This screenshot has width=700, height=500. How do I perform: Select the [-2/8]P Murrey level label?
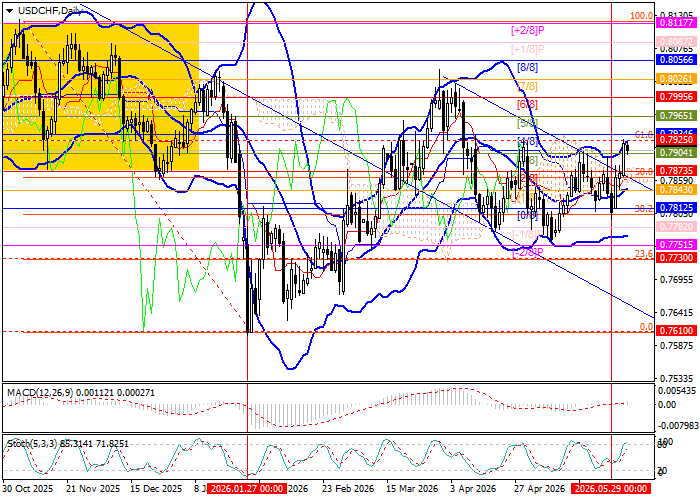tap(528, 252)
